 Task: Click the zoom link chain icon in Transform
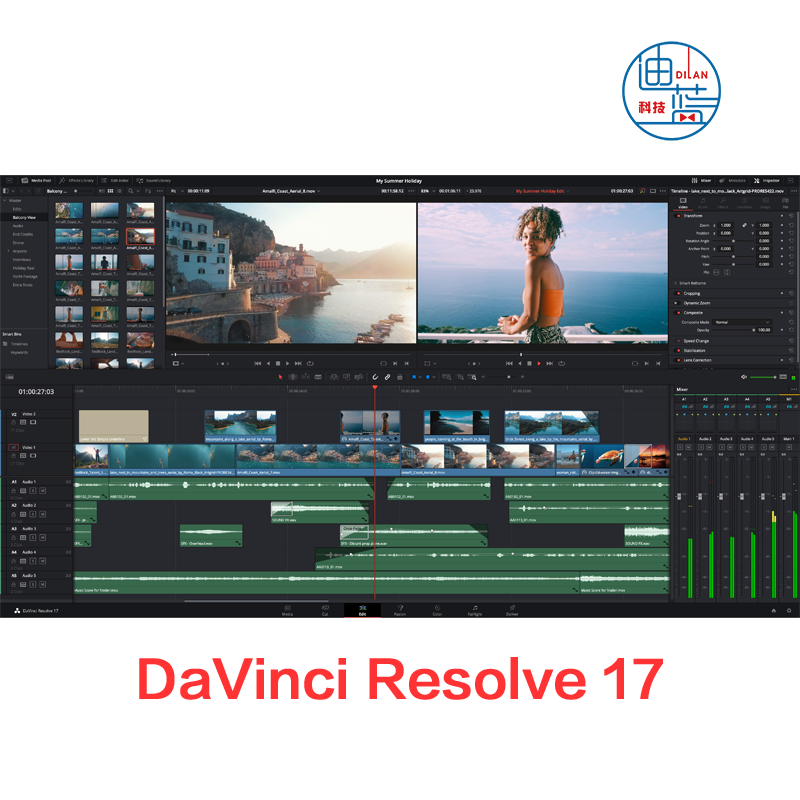point(744,225)
